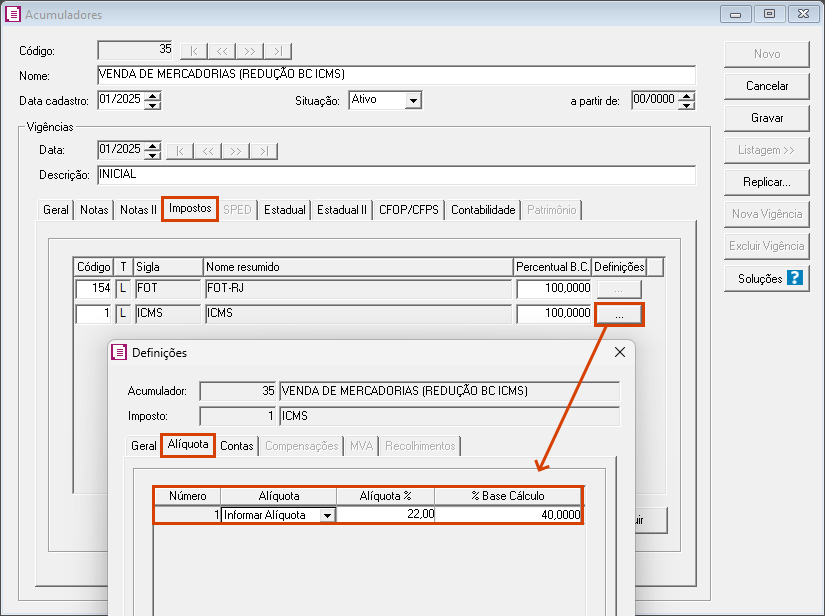The height and width of the screenshot is (616, 825).
Task: Open FOT row Definições ellipsis button
Action: click(x=619, y=289)
